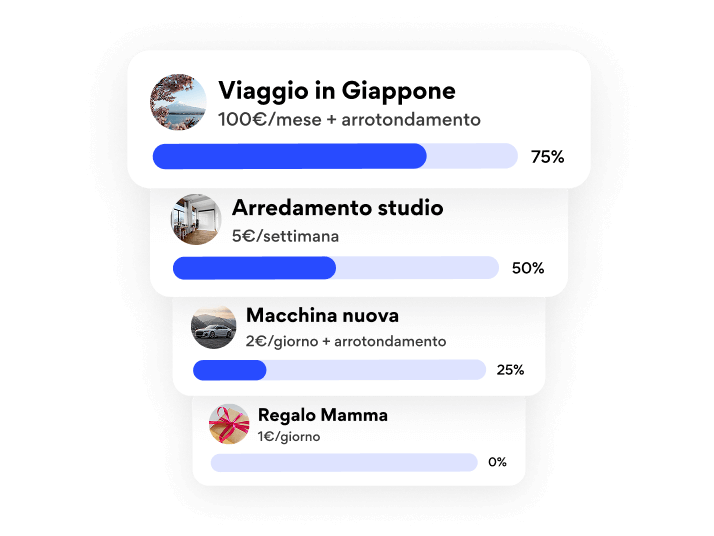714x536 pixels.
Task: Click the 2€/giorno + arrotondamento savings rule
Action: (346, 341)
